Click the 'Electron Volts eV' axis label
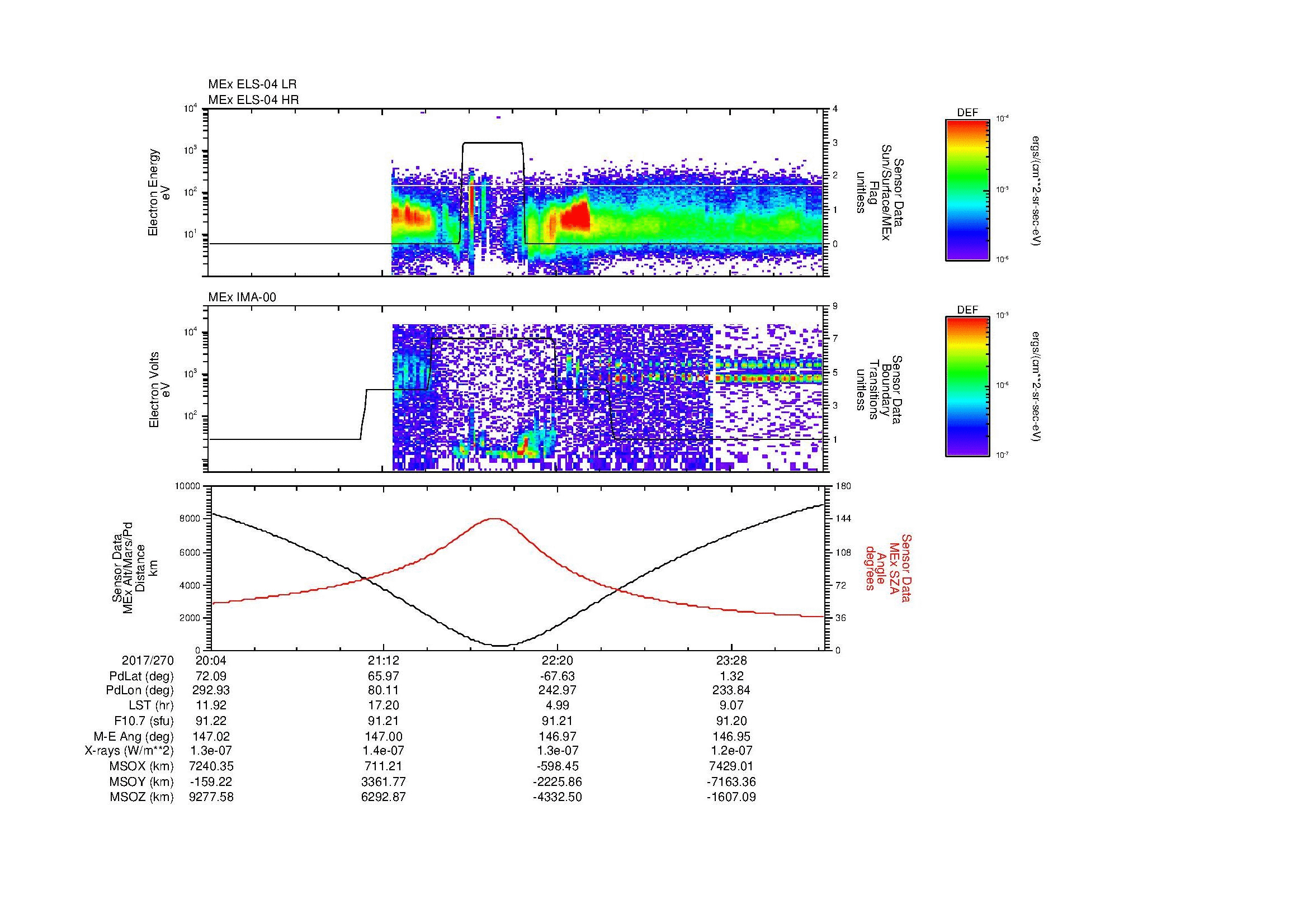The width and height of the screenshot is (1308, 924). coord(159,390)
